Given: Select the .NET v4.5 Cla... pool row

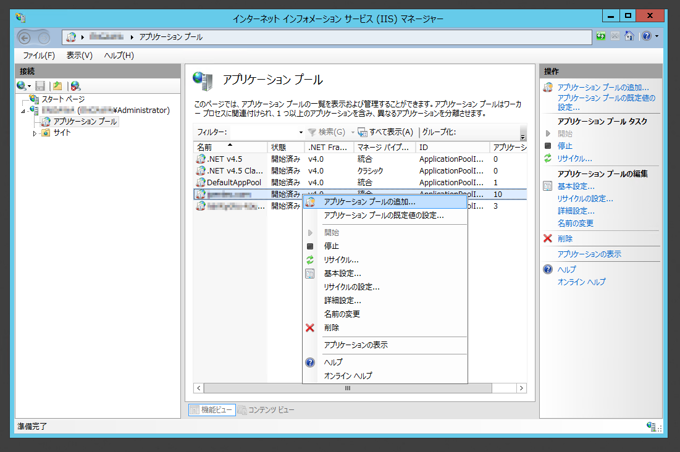Looking at the screenshot, I should tap(360, 171).
